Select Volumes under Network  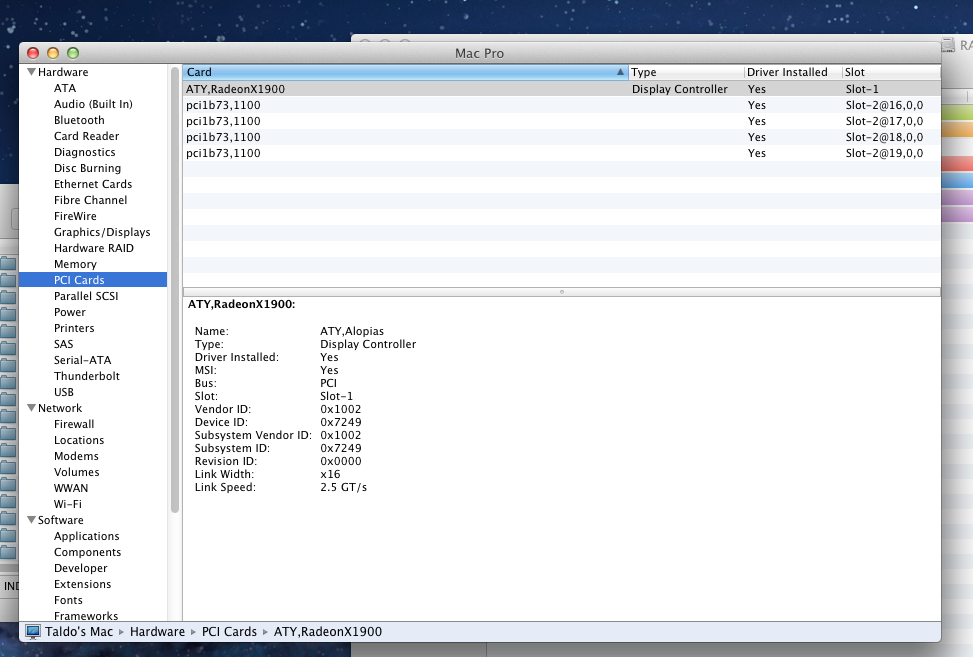pos(76,472)
